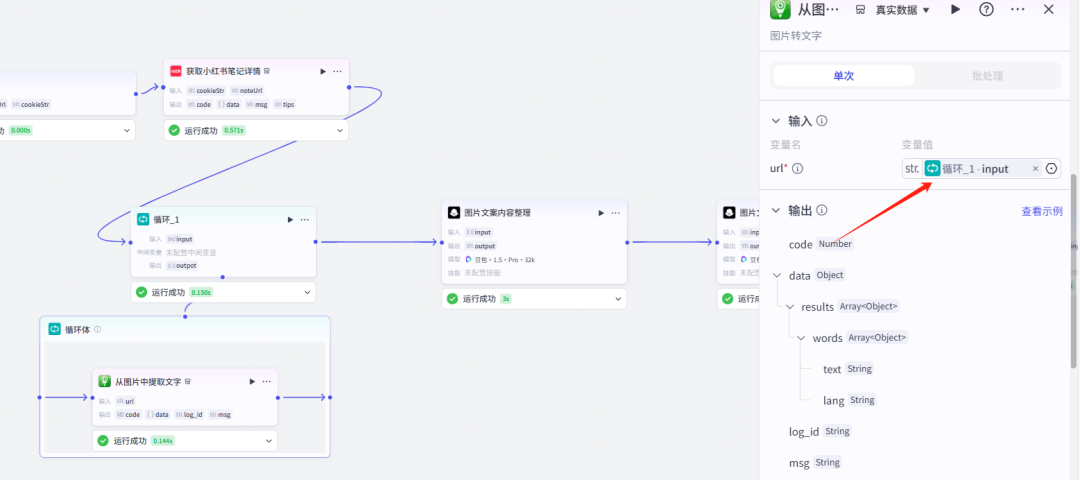1080x480 pixels.
Task: Collapse the words Array tree node
Action: [801, 338]
